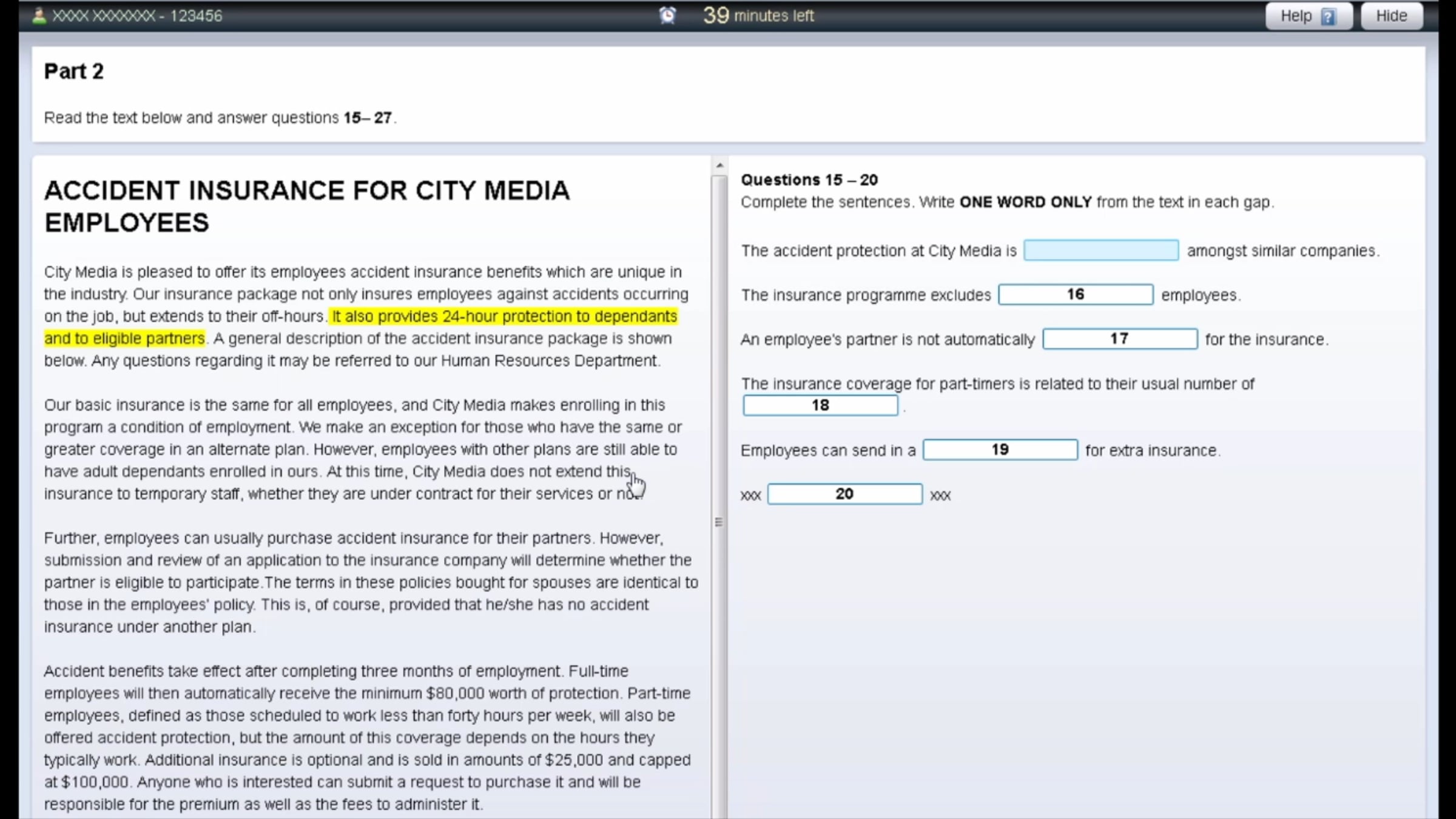Click the answer gap numbered 20

coord(844,494)
